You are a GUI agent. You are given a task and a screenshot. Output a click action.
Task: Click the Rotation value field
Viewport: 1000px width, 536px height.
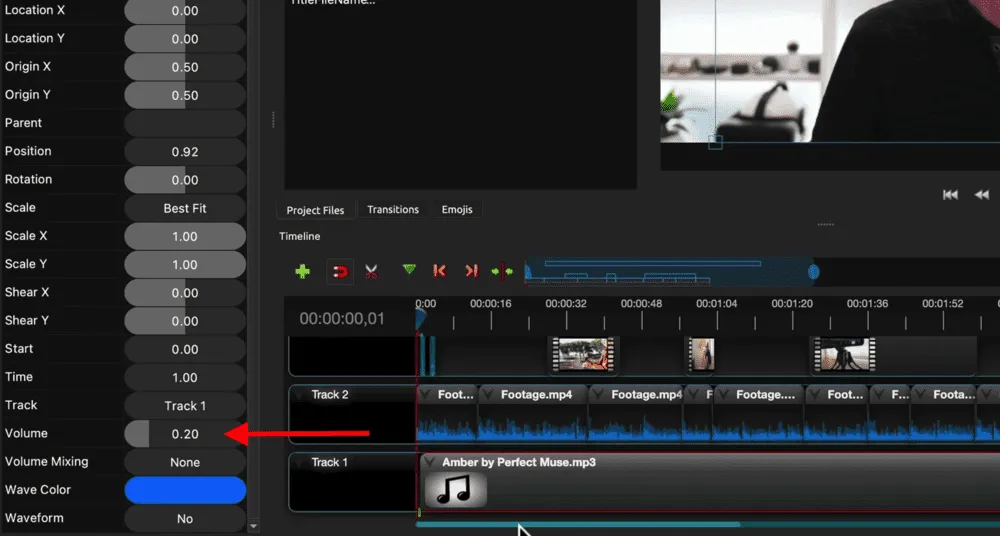click(x=185, y=180)
